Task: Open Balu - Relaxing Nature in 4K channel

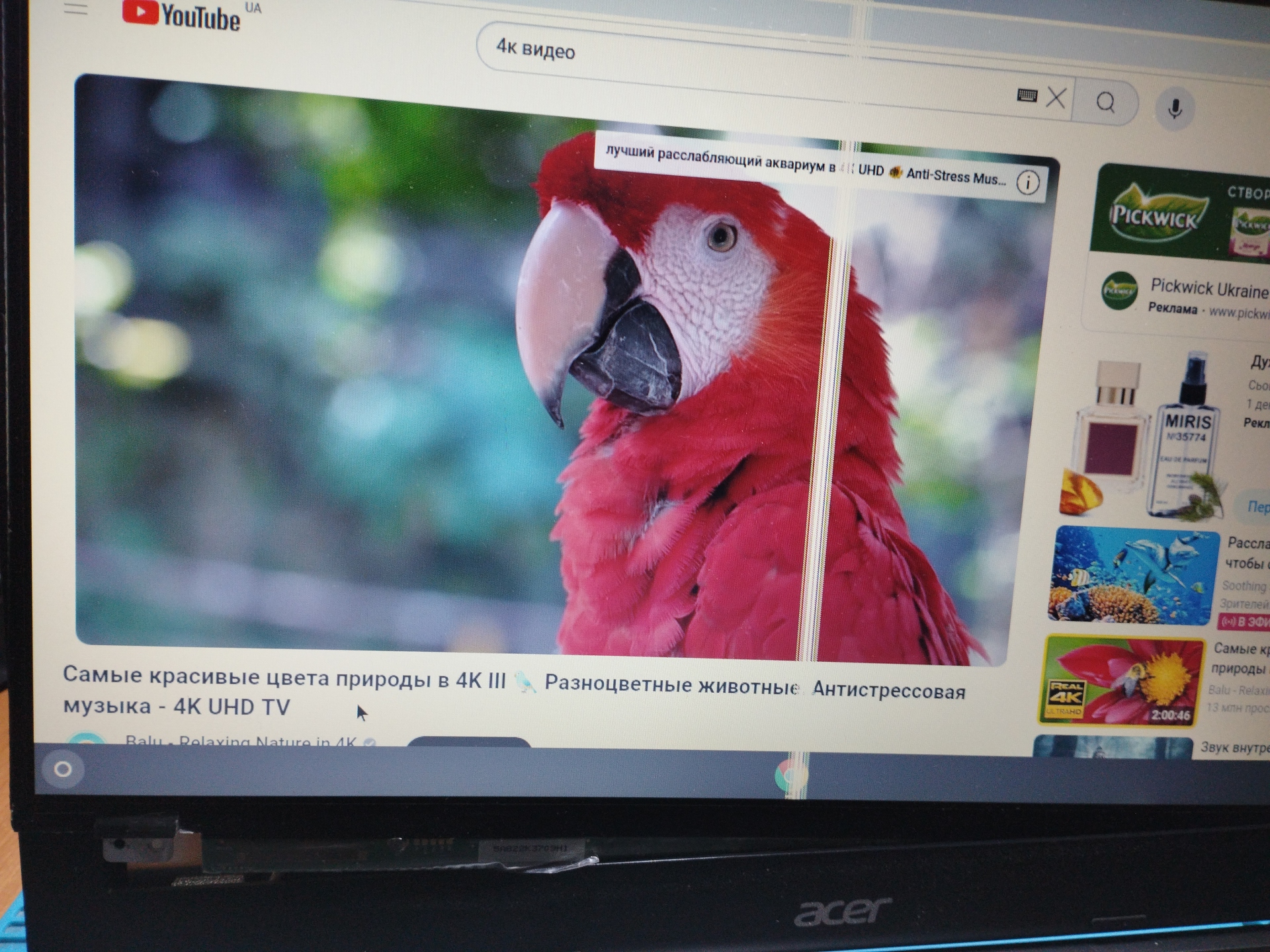Action: (x=241, y=740)
